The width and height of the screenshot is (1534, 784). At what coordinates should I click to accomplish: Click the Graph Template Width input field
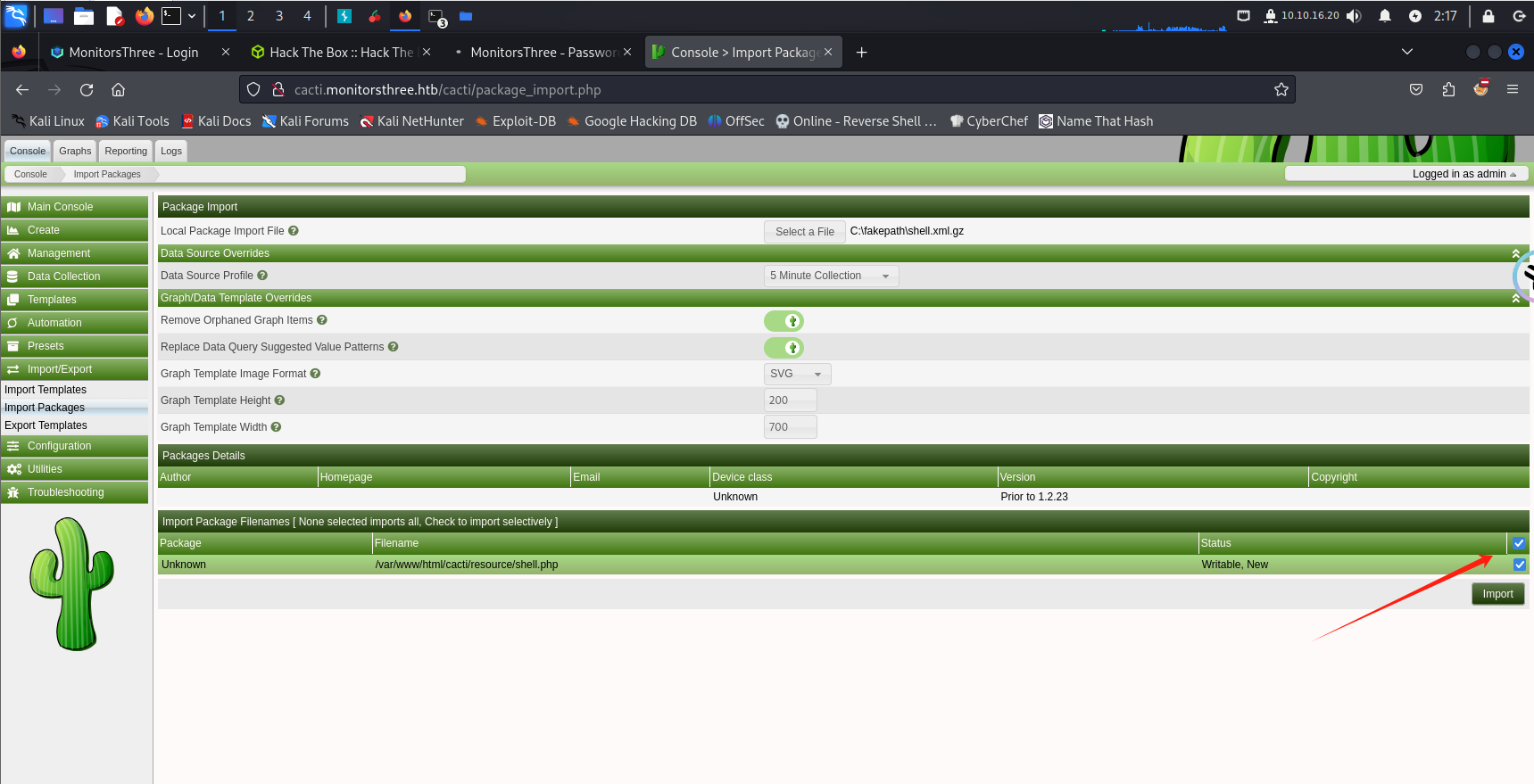[x=790, y=427]
